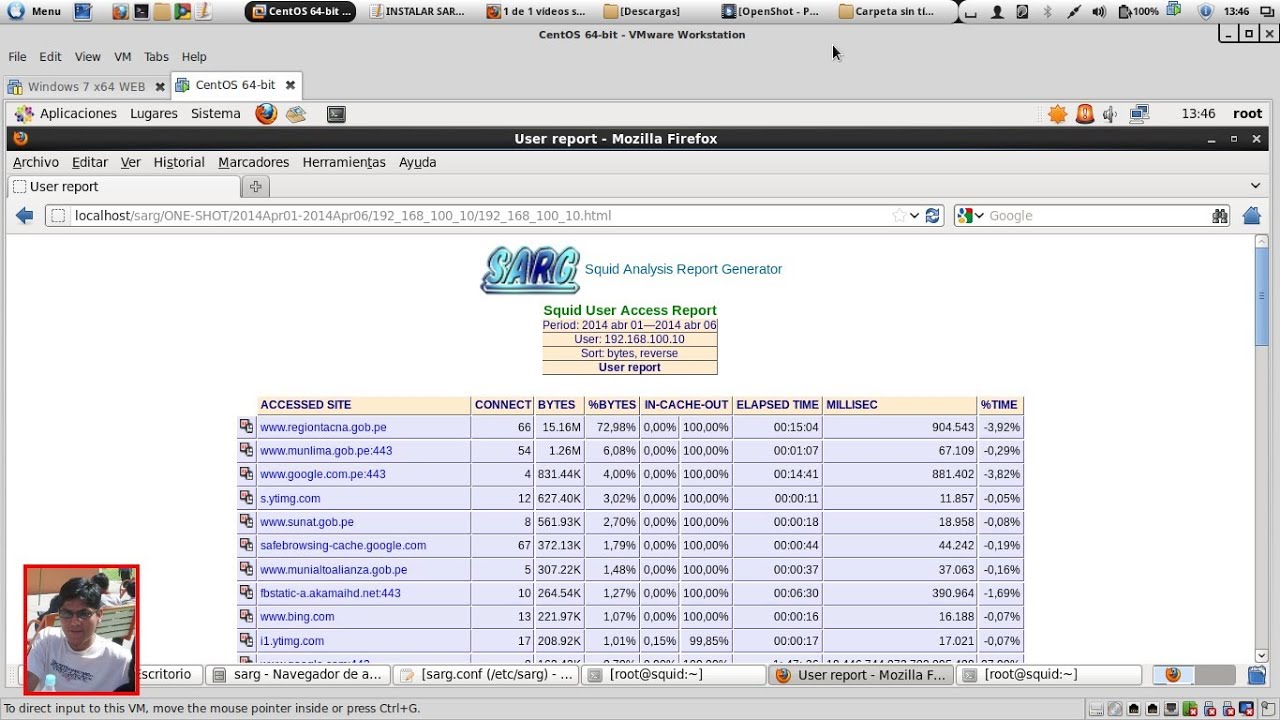The width and height of the screenshot is (1280, 720).
Task: Click the 15.16M bytes cell
Action: (x=559, y=427)
